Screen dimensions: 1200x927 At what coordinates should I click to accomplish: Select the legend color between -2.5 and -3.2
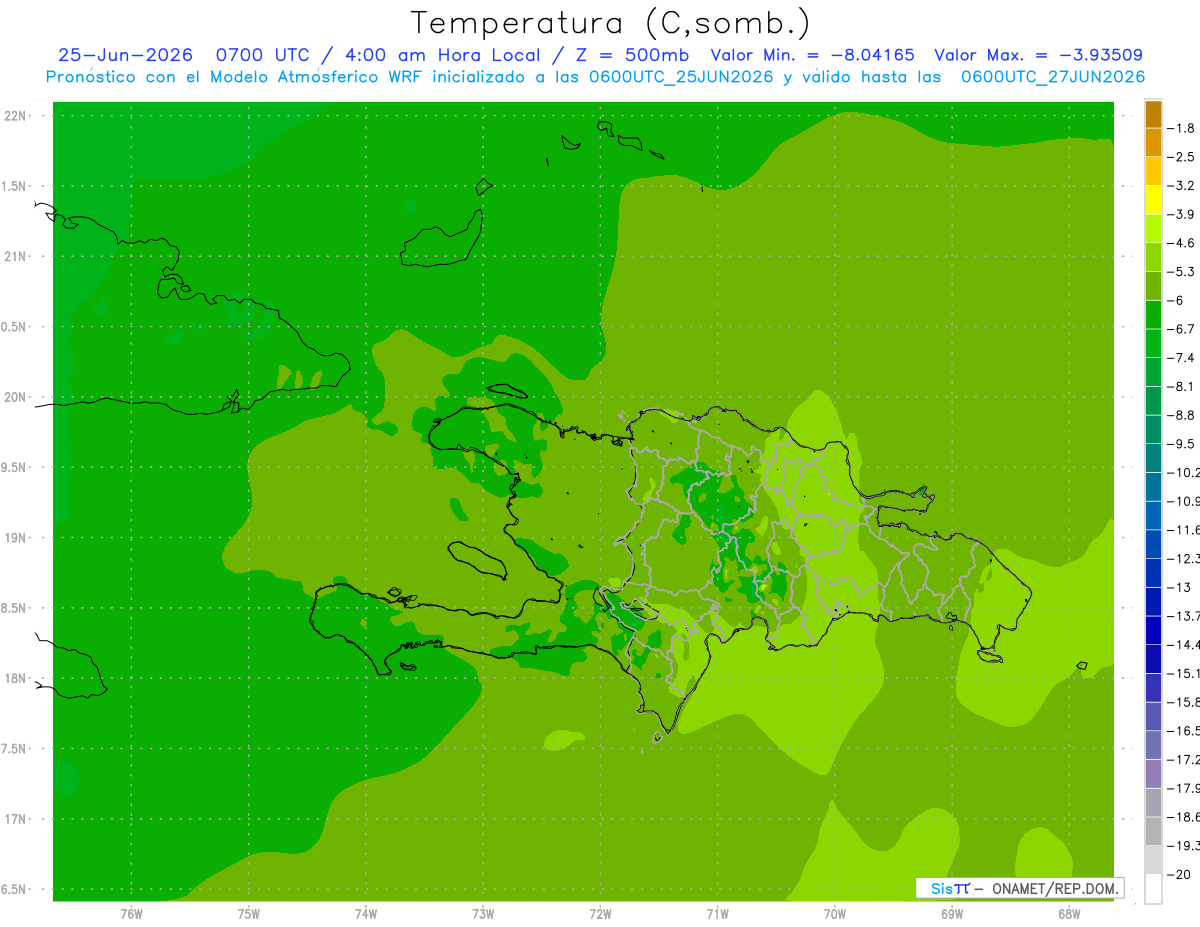point(1153,171)
